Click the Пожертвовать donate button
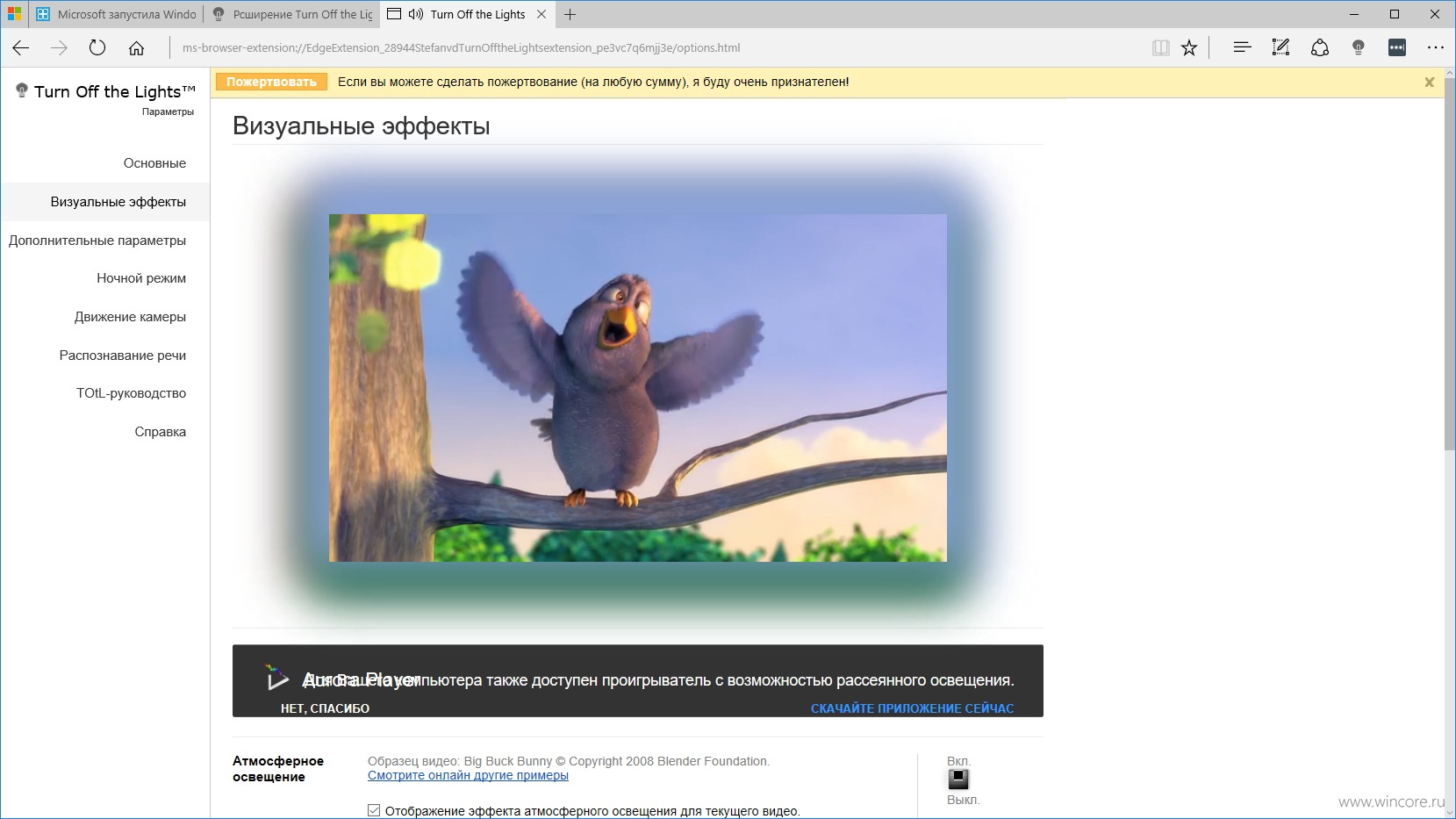This screenshot has width=1456, height=819. pyautogui.click(x=271, y=82)
